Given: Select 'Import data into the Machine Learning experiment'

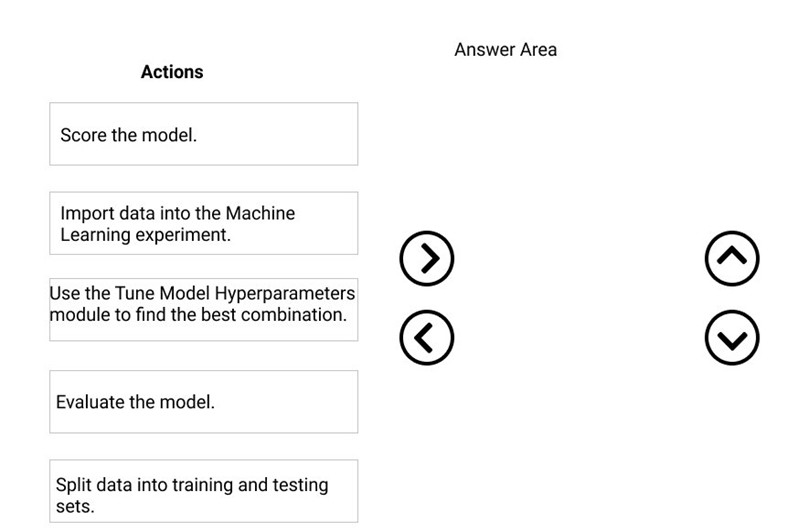Looking at the screenshot, I should click(x=204, y=223).
